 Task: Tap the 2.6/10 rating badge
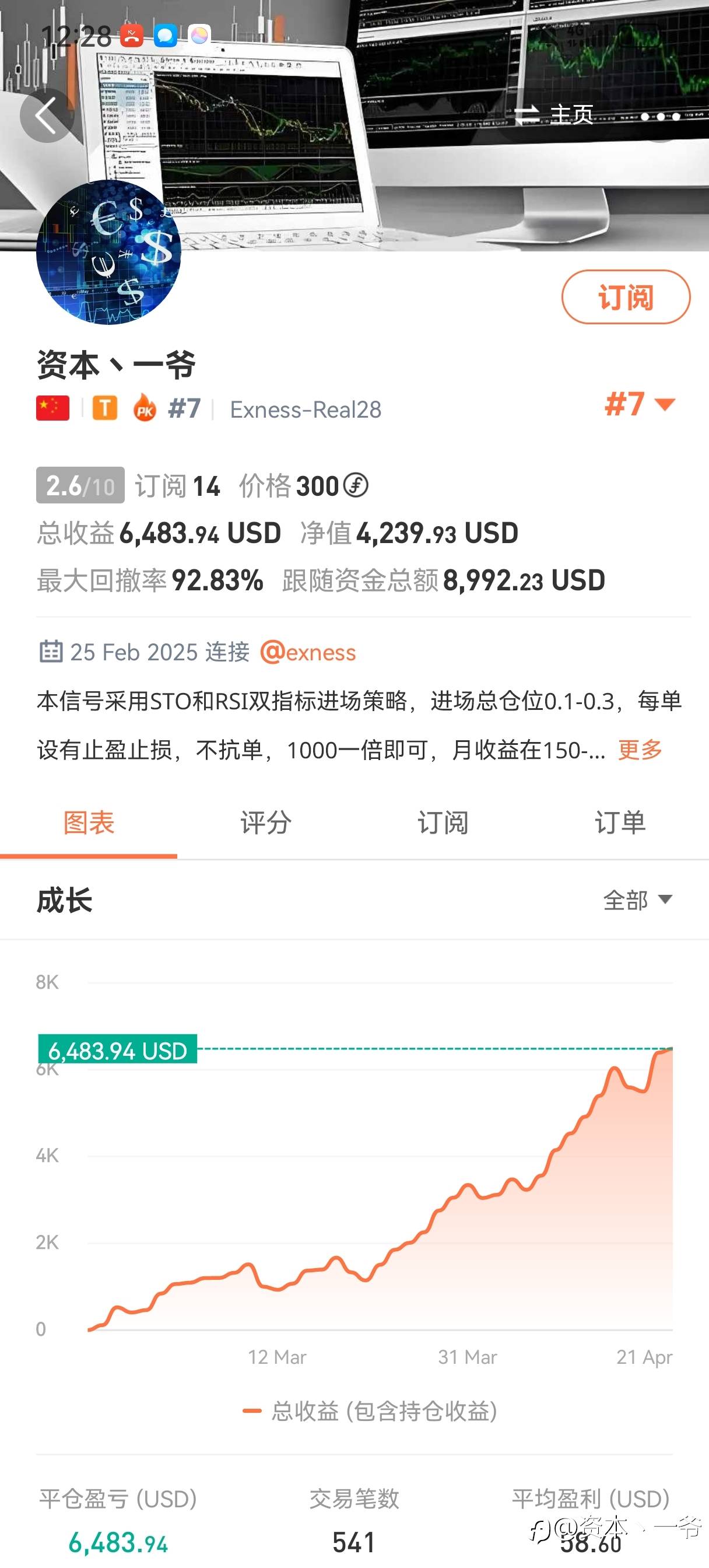click(80, 486)
